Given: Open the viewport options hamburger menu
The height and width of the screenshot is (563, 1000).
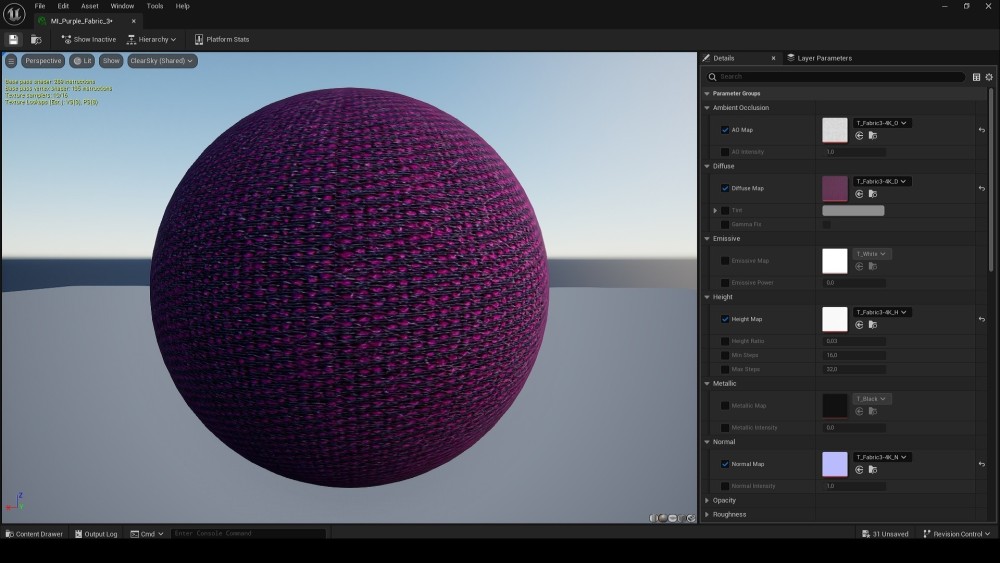Looking at the screenshot, I should tap(11, 61).
